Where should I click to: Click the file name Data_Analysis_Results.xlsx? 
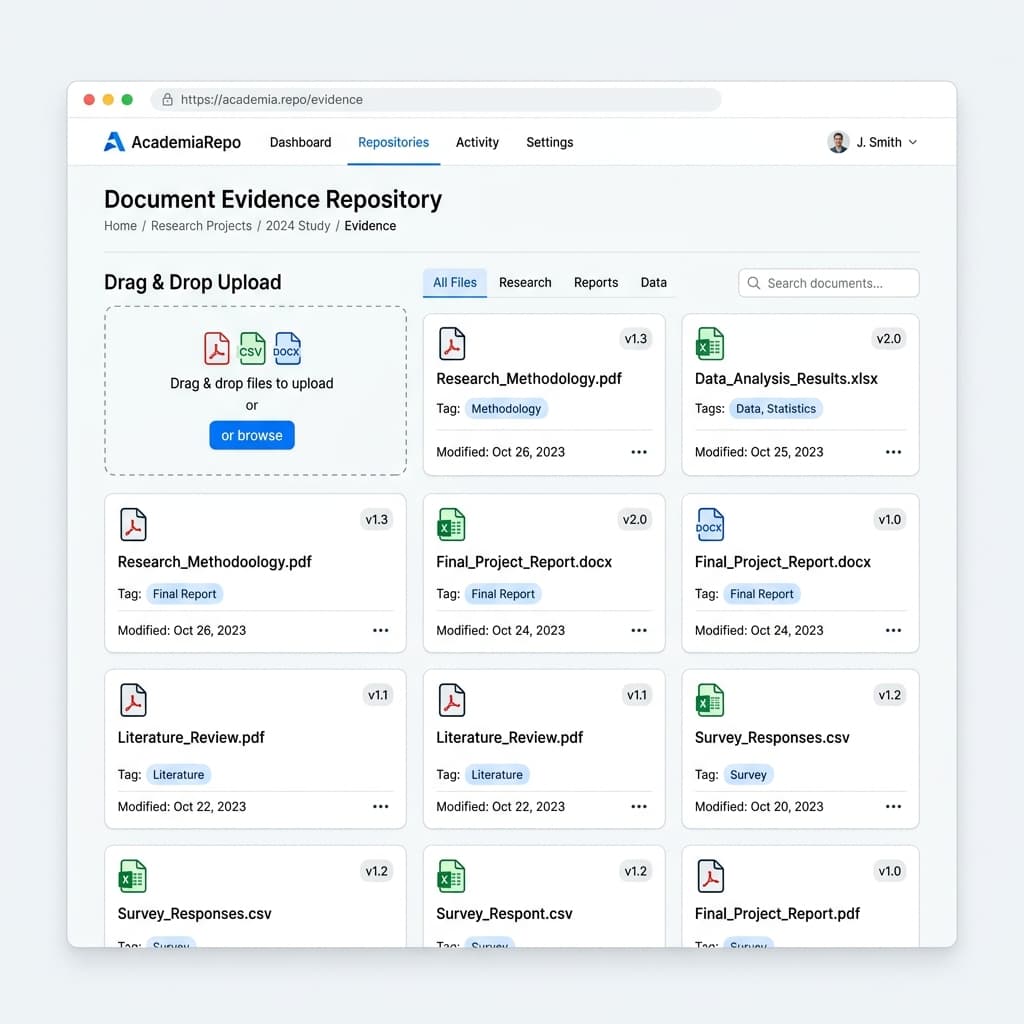coord(786,379)
